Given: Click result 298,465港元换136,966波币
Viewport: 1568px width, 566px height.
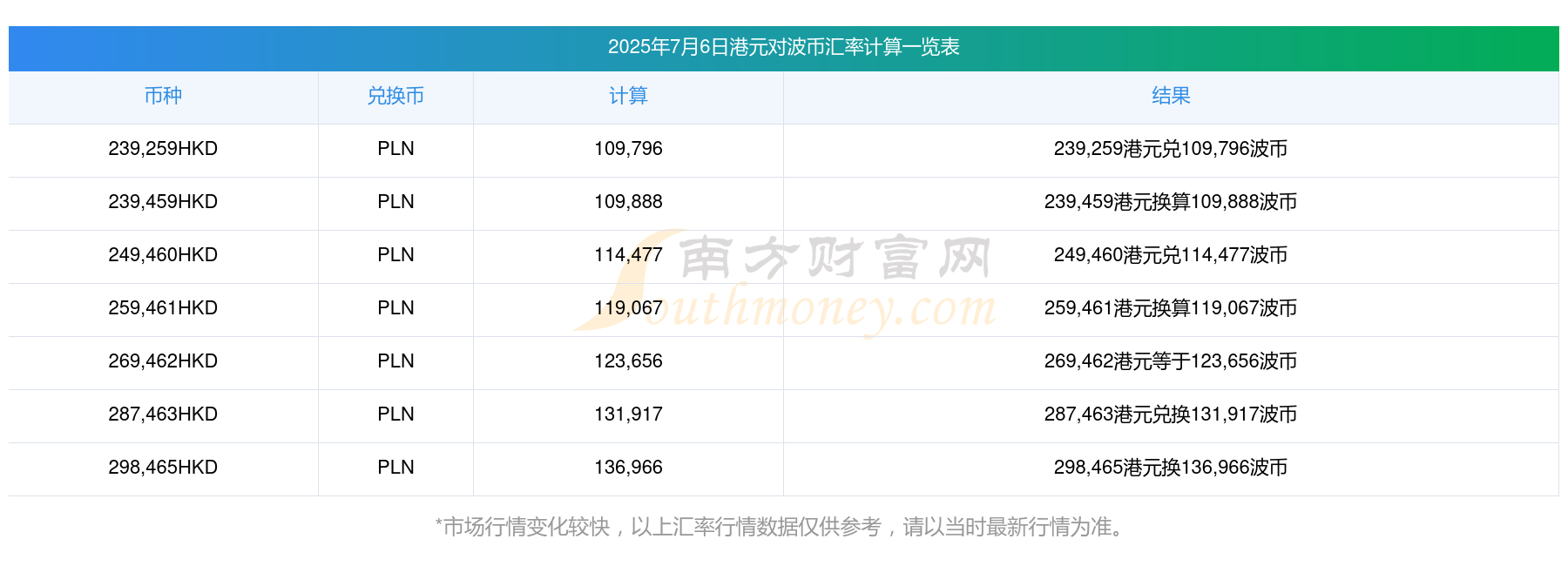Looking at the screenshot, I should click(1171, 468).
